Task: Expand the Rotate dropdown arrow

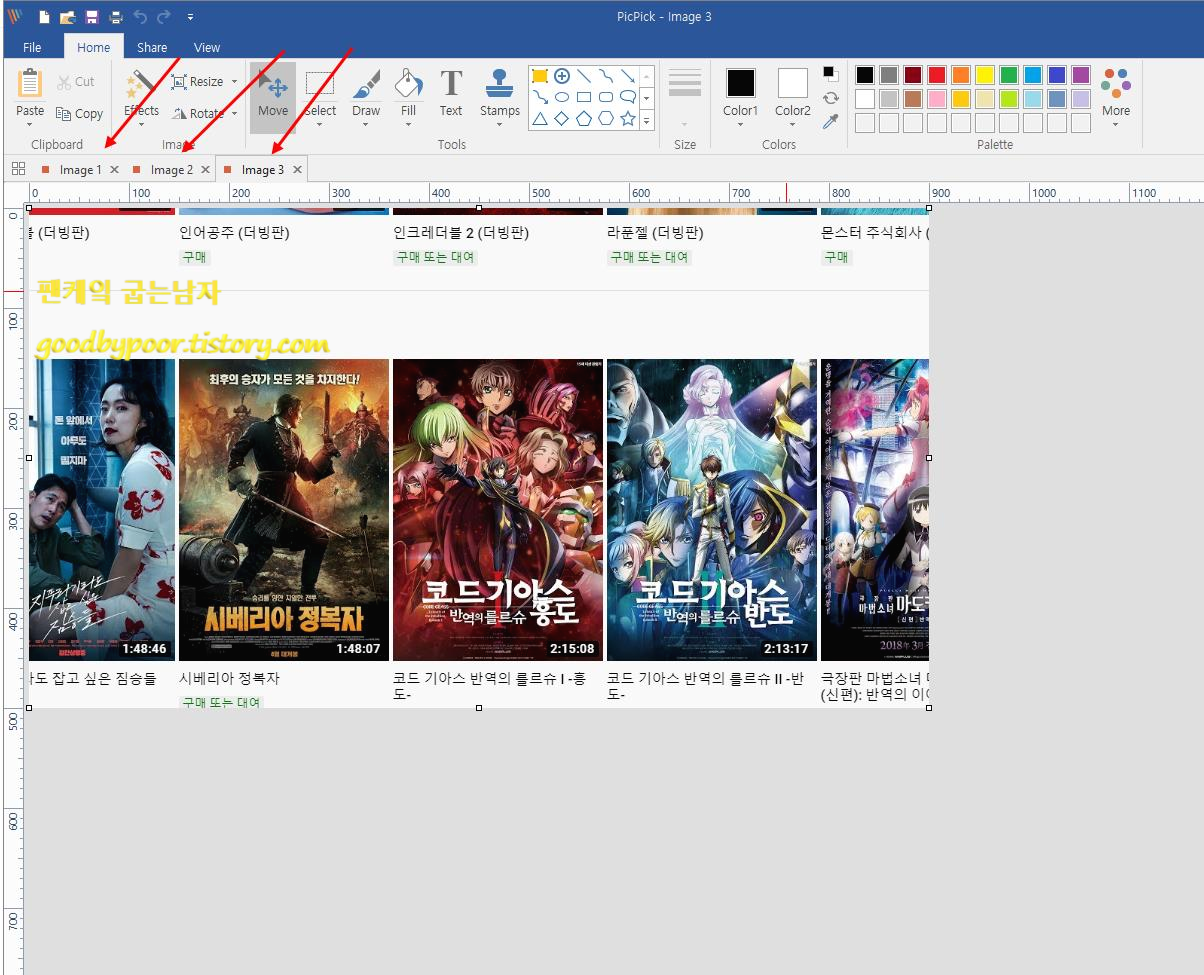Action: pos(235,114)
